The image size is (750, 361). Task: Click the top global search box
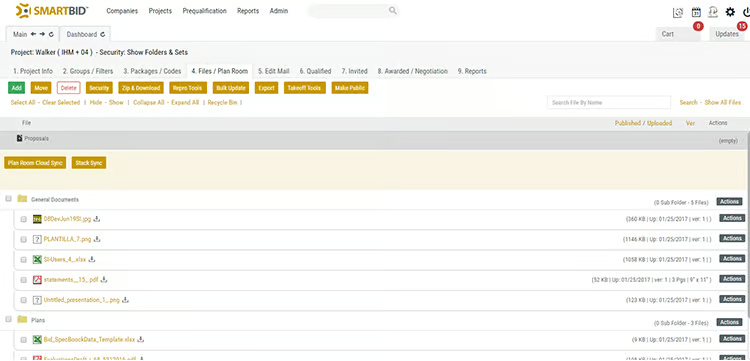pyautogui.click(x=353, y=11)
